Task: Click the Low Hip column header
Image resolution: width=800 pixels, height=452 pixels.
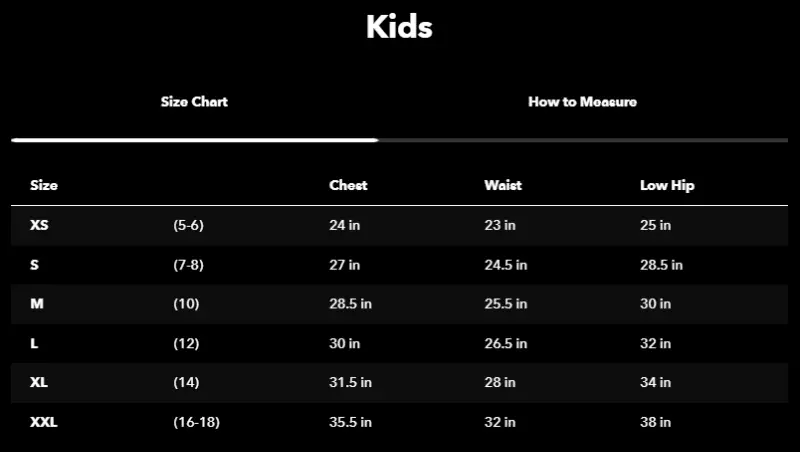Action: point(667,185)
